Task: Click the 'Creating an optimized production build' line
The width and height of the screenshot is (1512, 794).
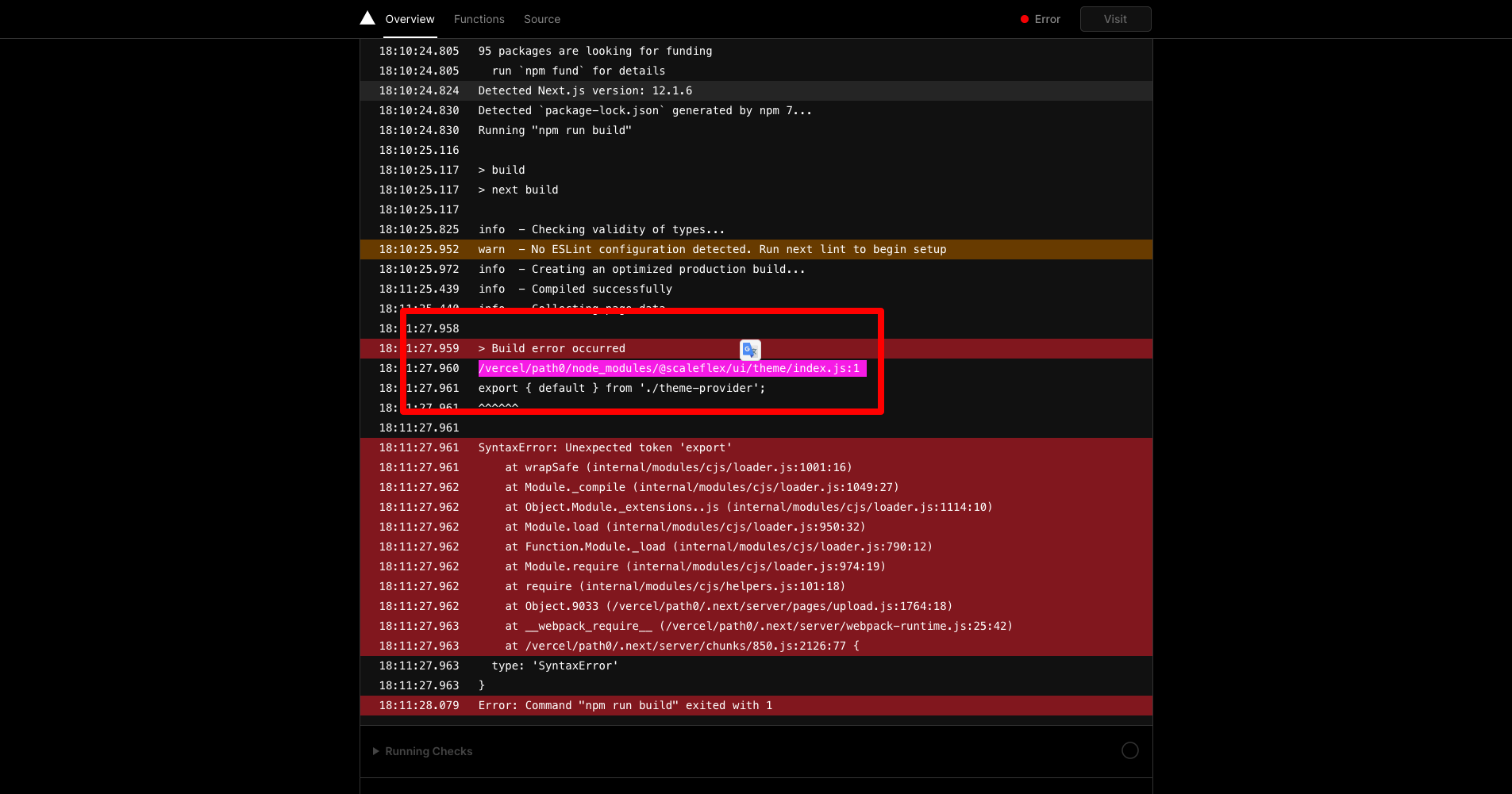Action: click(641, 269)
